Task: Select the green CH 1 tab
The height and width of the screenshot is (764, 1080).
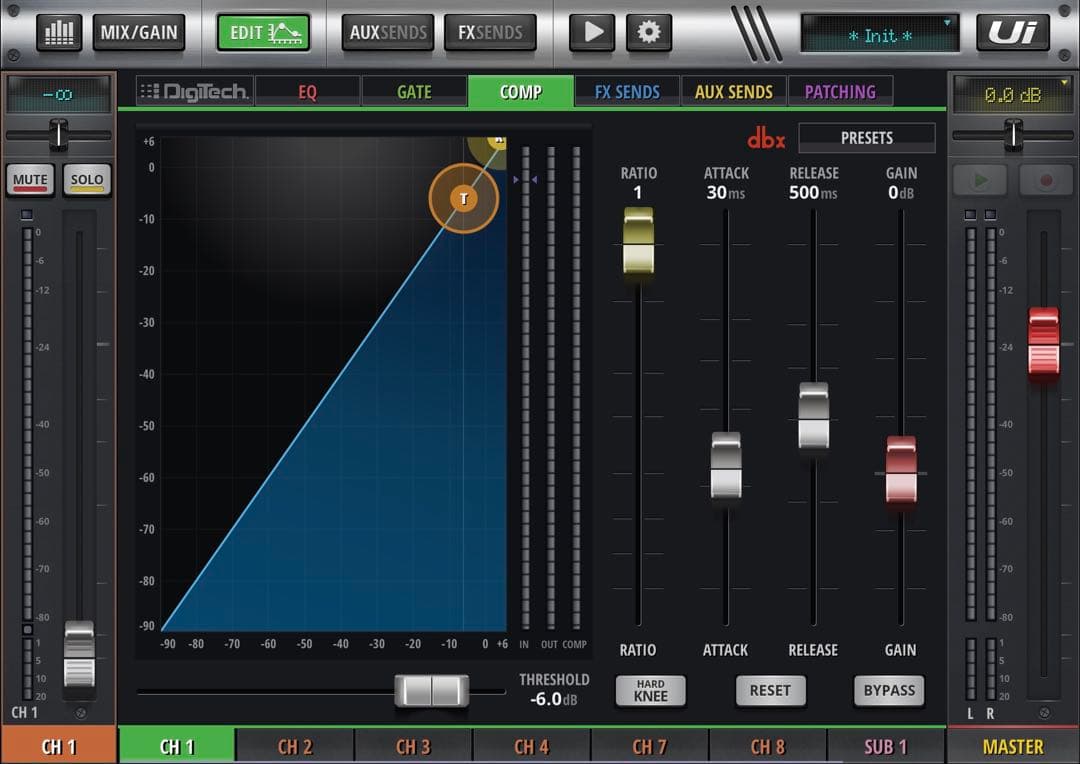Action: click(177, 746)
